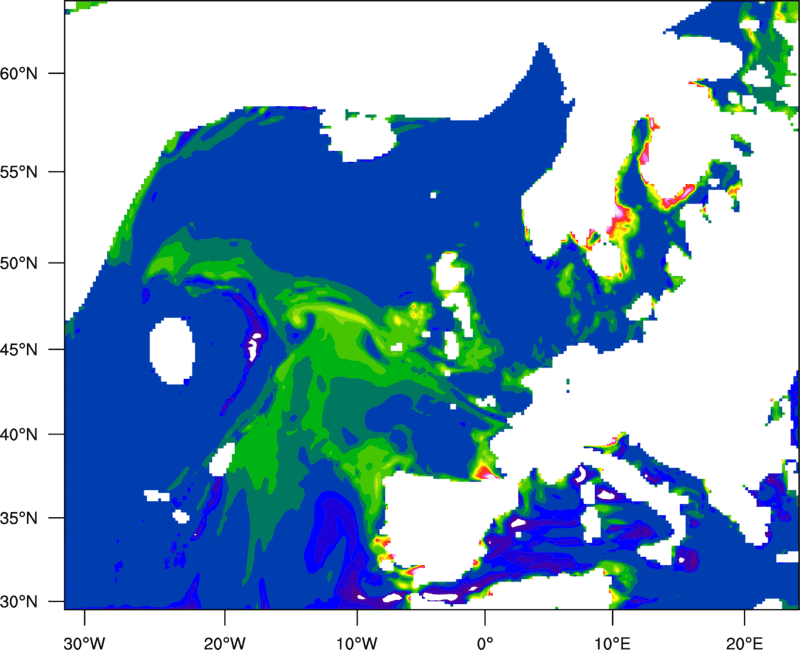Image resolution: width=800 pixels, height=650 pixels.
Task: Click the 30°N latitude label
Action: (x=28, y=601)
